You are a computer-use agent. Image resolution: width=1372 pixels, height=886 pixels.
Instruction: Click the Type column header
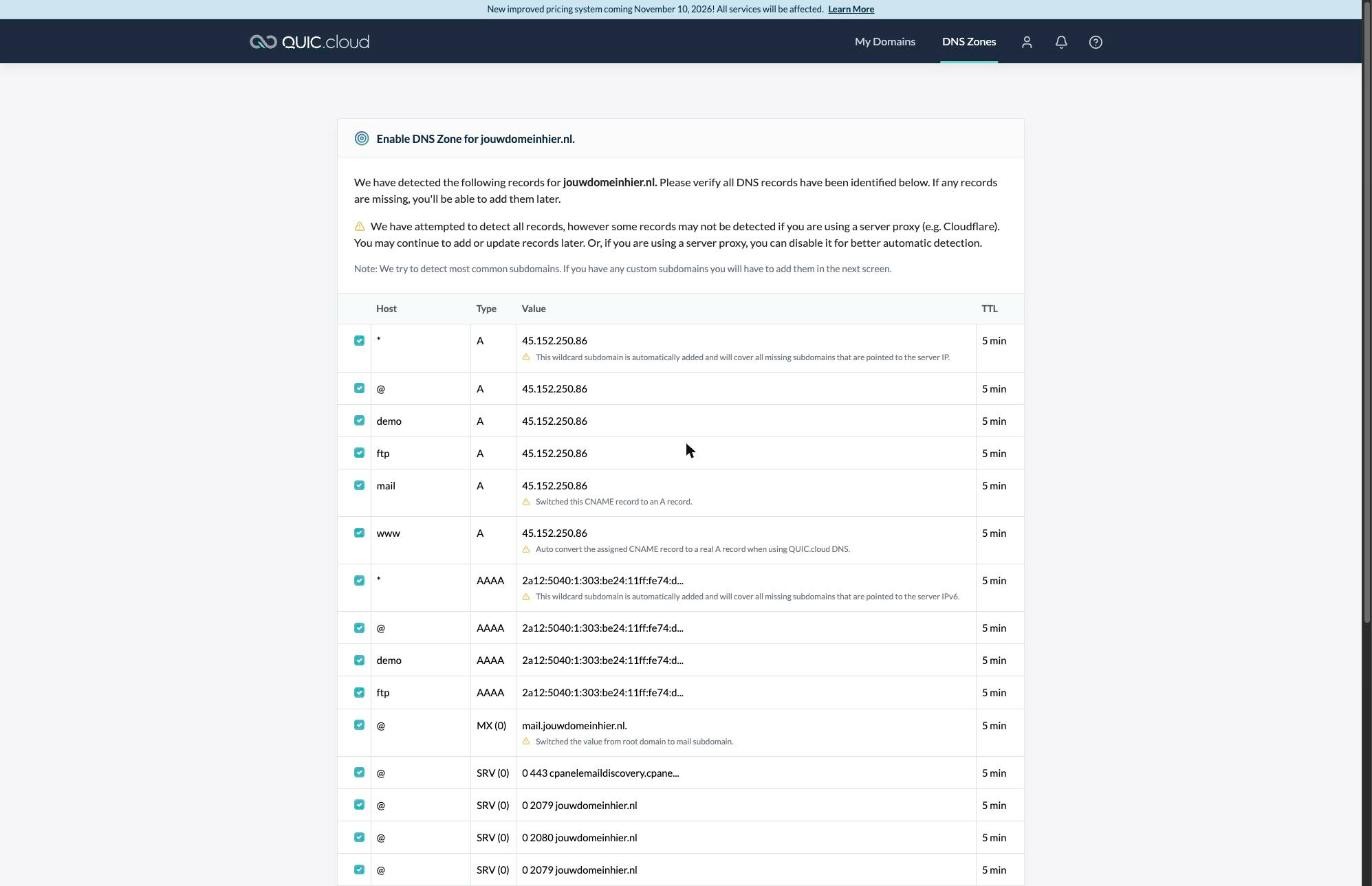pos(486,309)
